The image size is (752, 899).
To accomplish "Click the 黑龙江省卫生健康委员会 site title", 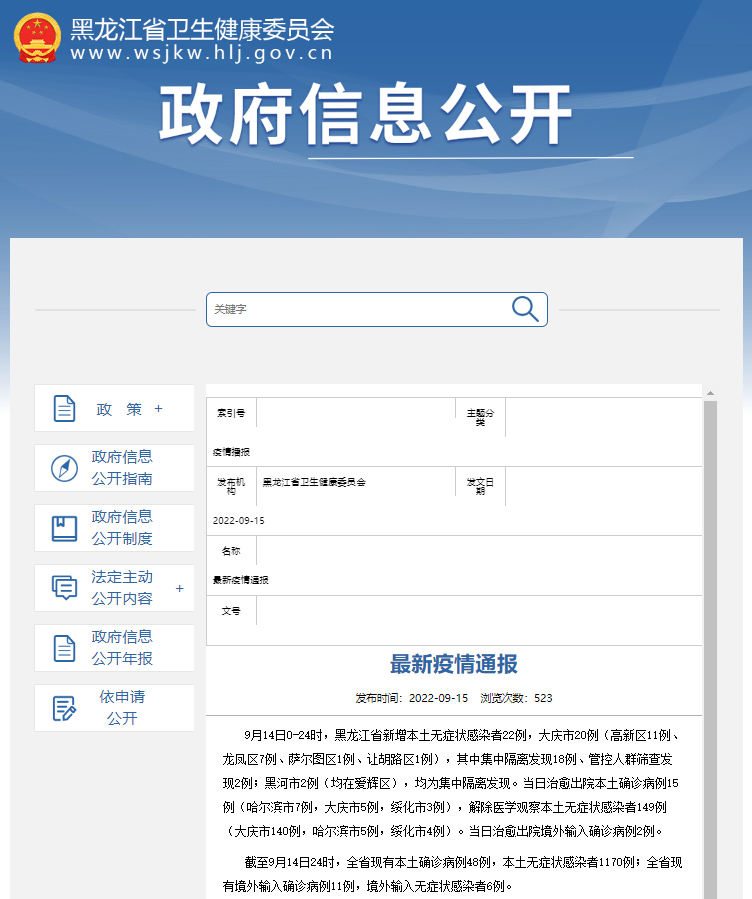I will [202, 29].
